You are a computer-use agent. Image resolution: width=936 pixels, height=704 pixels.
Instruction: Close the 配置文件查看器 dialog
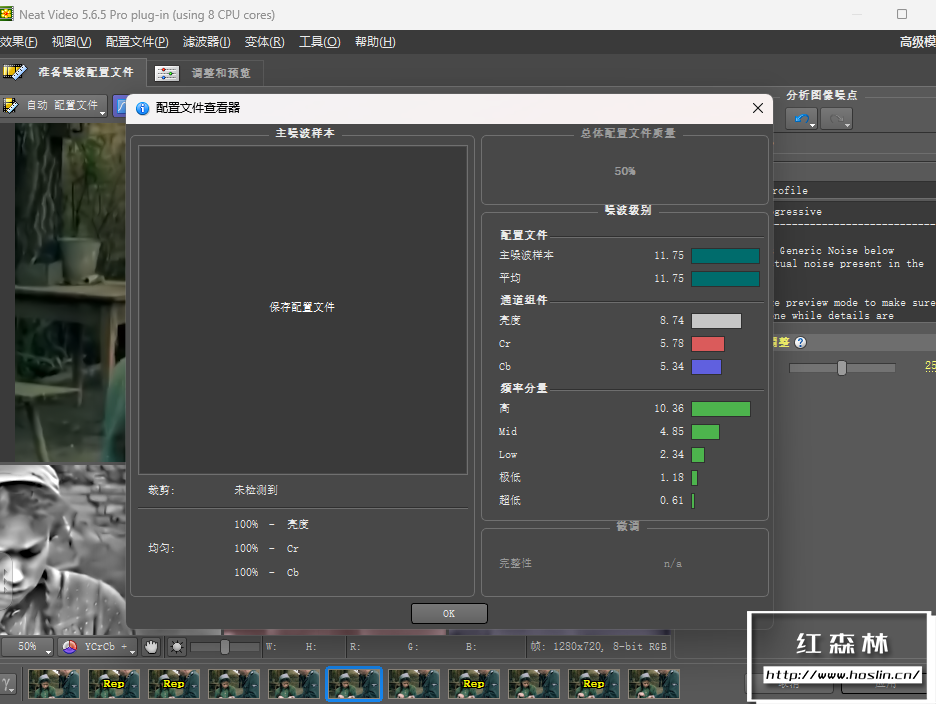point(758,108)
